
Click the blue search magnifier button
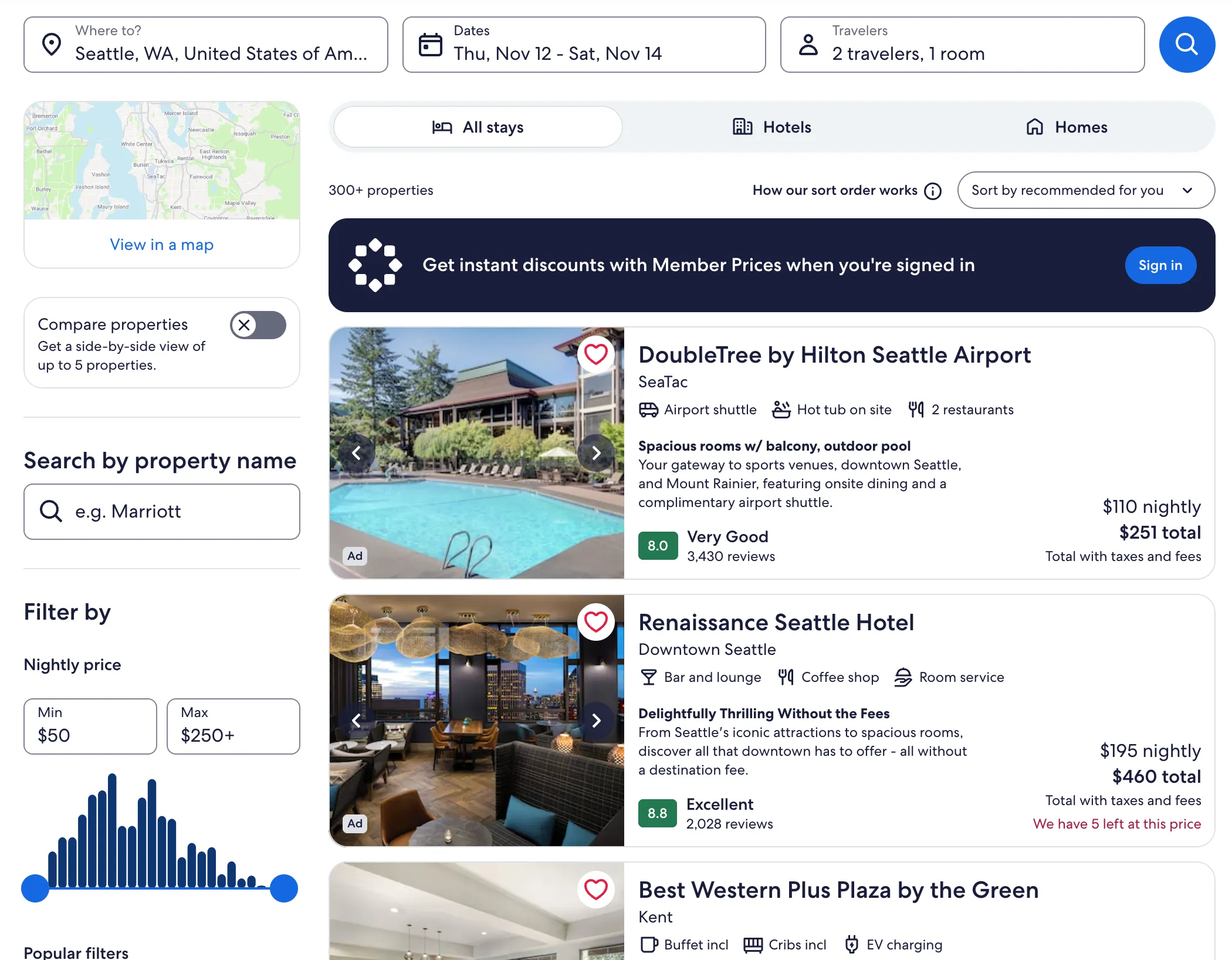pyautogui.click(x=1186, y=45)
